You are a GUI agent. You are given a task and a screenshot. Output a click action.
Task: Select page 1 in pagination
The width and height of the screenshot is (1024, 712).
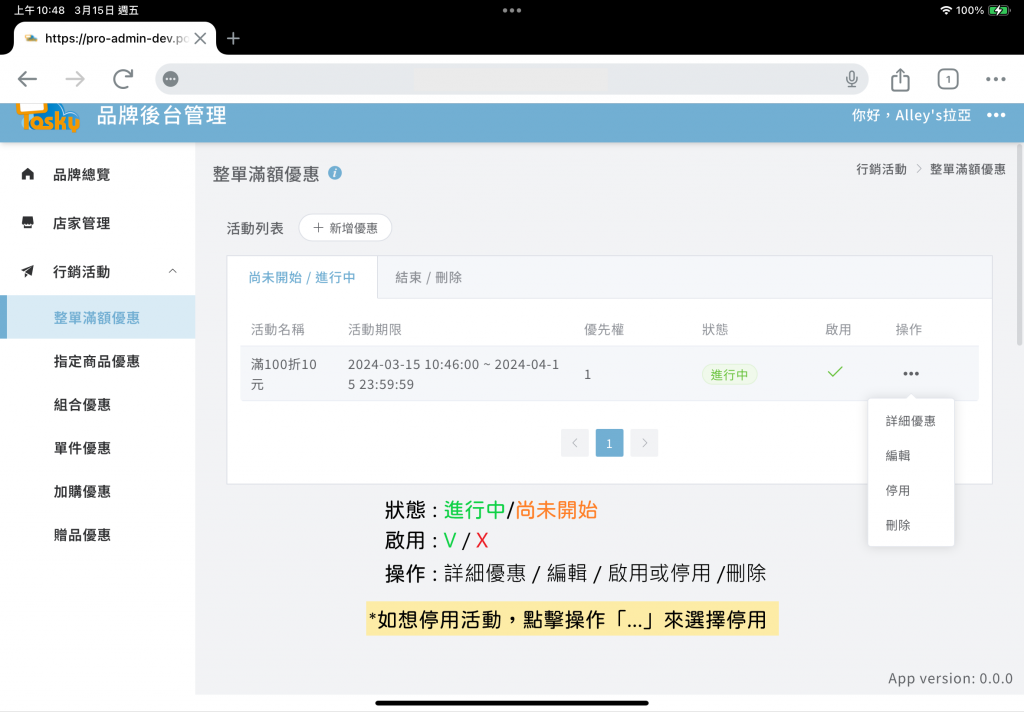(x=609, y=443)
